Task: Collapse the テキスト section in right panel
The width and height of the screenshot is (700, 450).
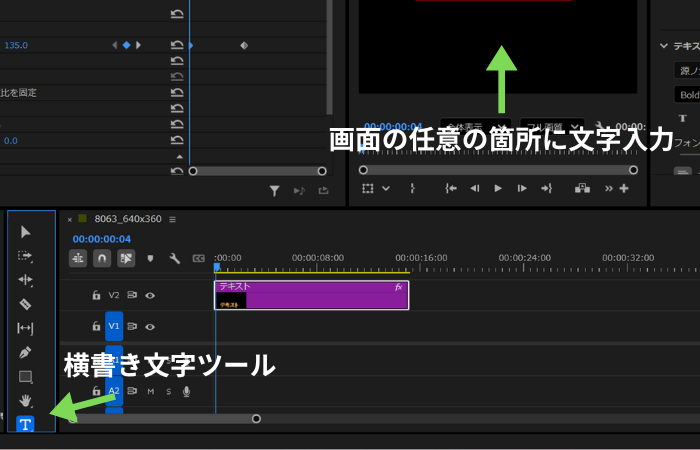Action: (x=664, y=46)
